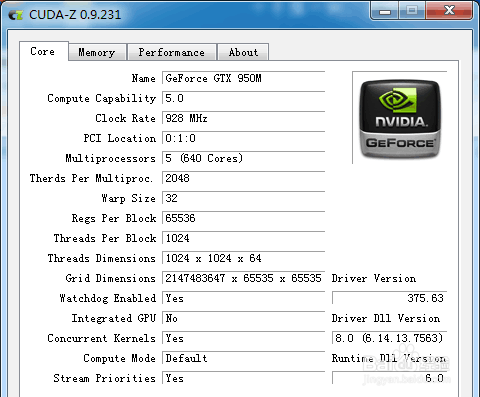Select the Core tab
Screen dimensions: 480x397
click(43, 51)
